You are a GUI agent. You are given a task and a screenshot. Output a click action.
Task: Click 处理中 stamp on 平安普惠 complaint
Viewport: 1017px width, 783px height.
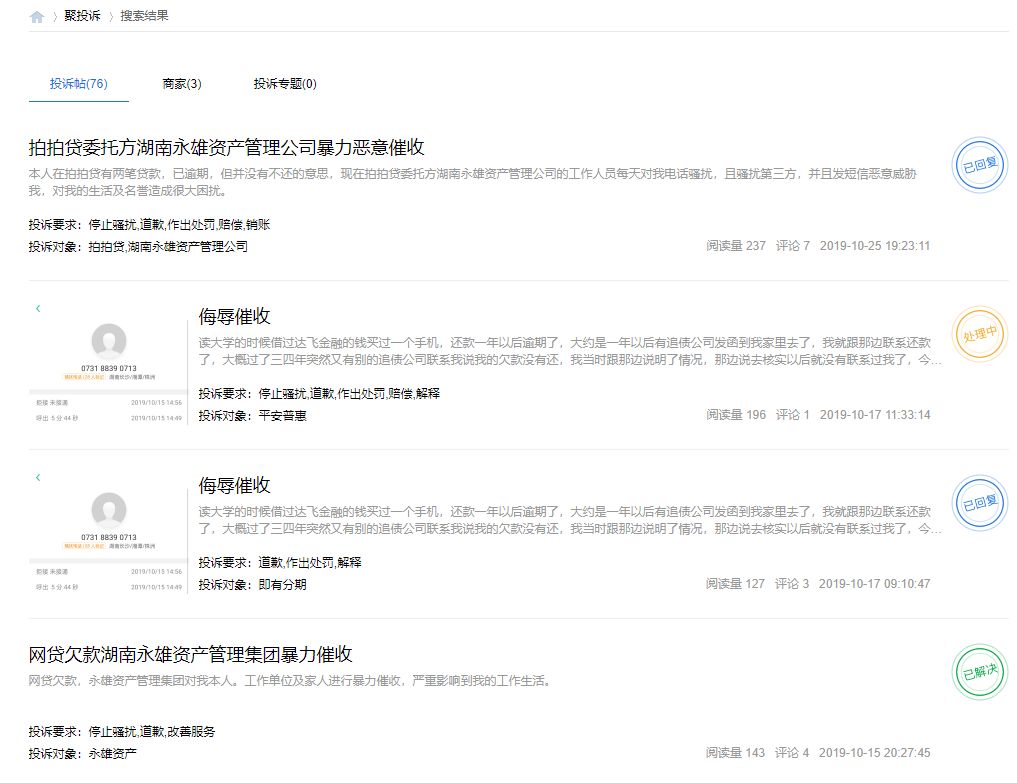pyautogui.click(x=979, y=334)
